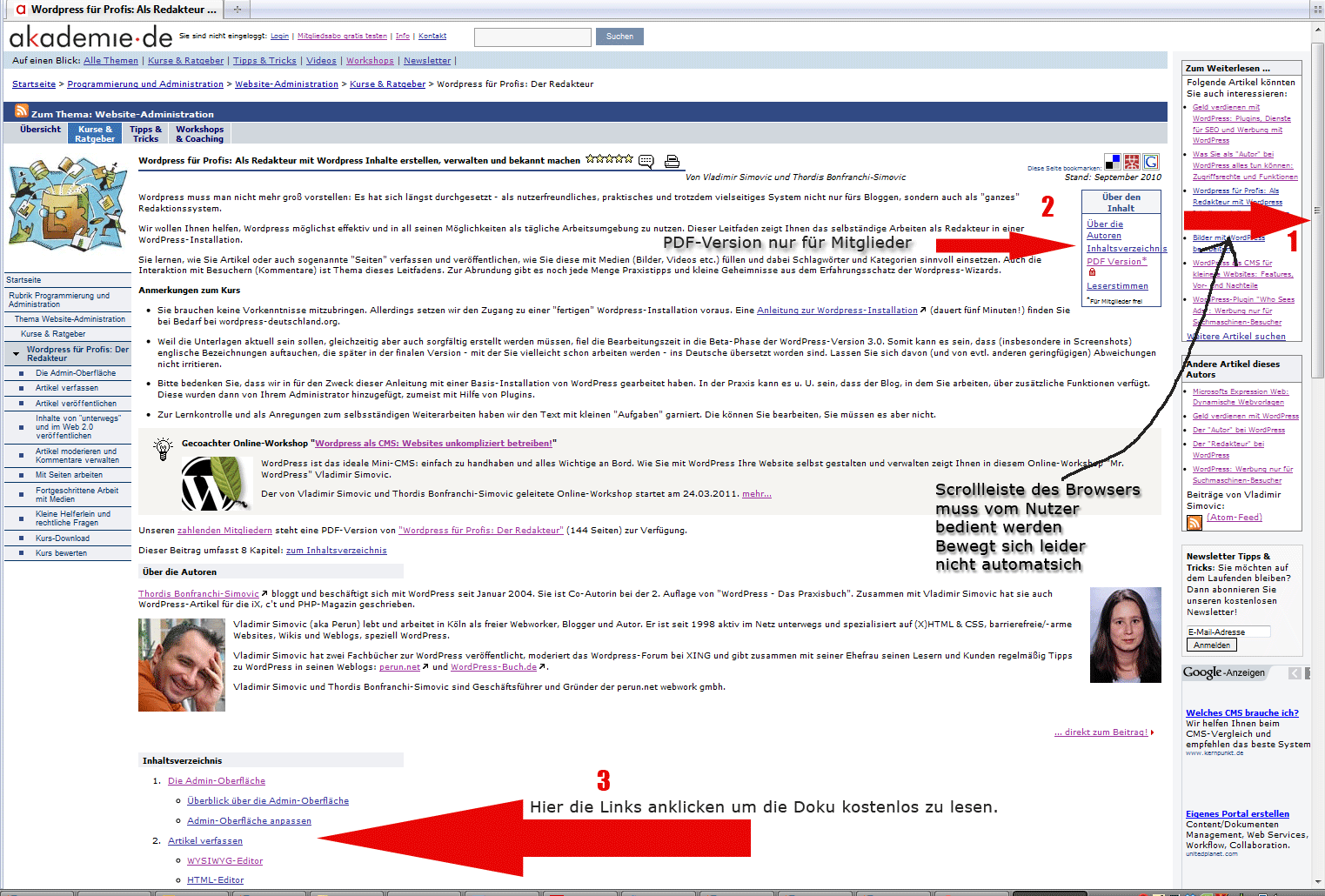Click the orange RSS icon beside Zum Thema
Viewport: 1325px width, 896px height.
(21, 111)
